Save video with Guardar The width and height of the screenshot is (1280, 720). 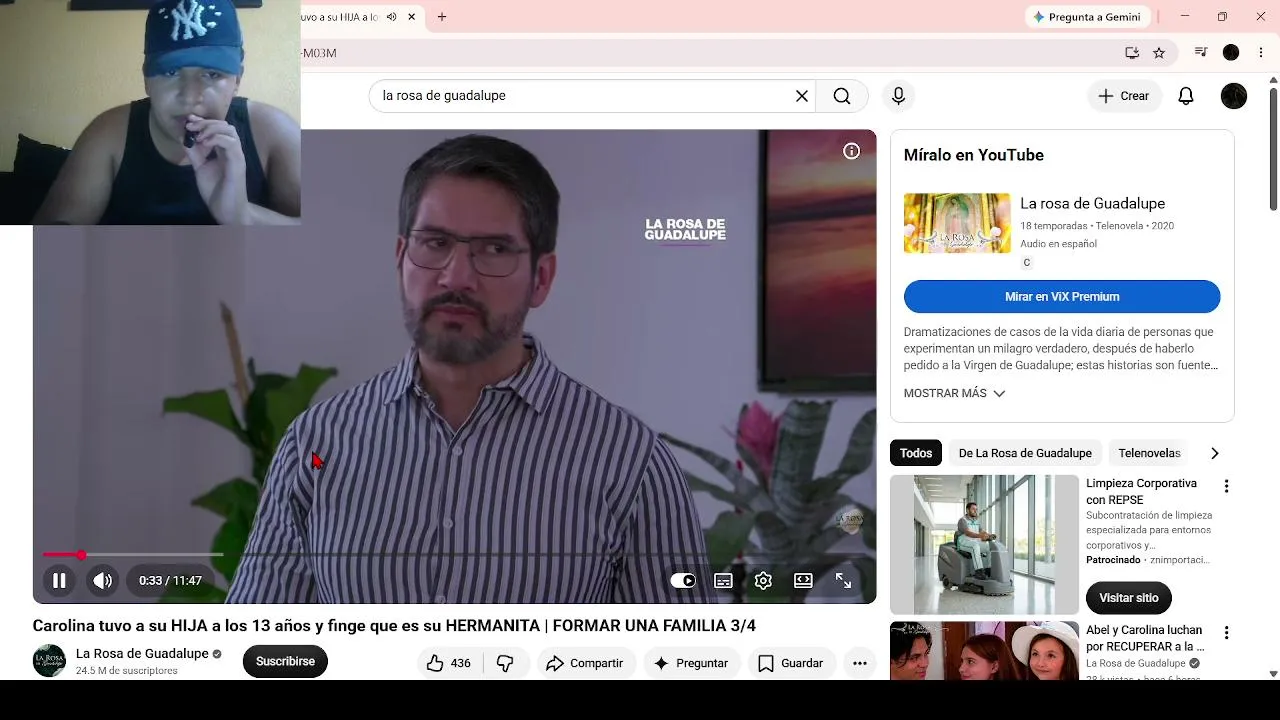[791, 663]
